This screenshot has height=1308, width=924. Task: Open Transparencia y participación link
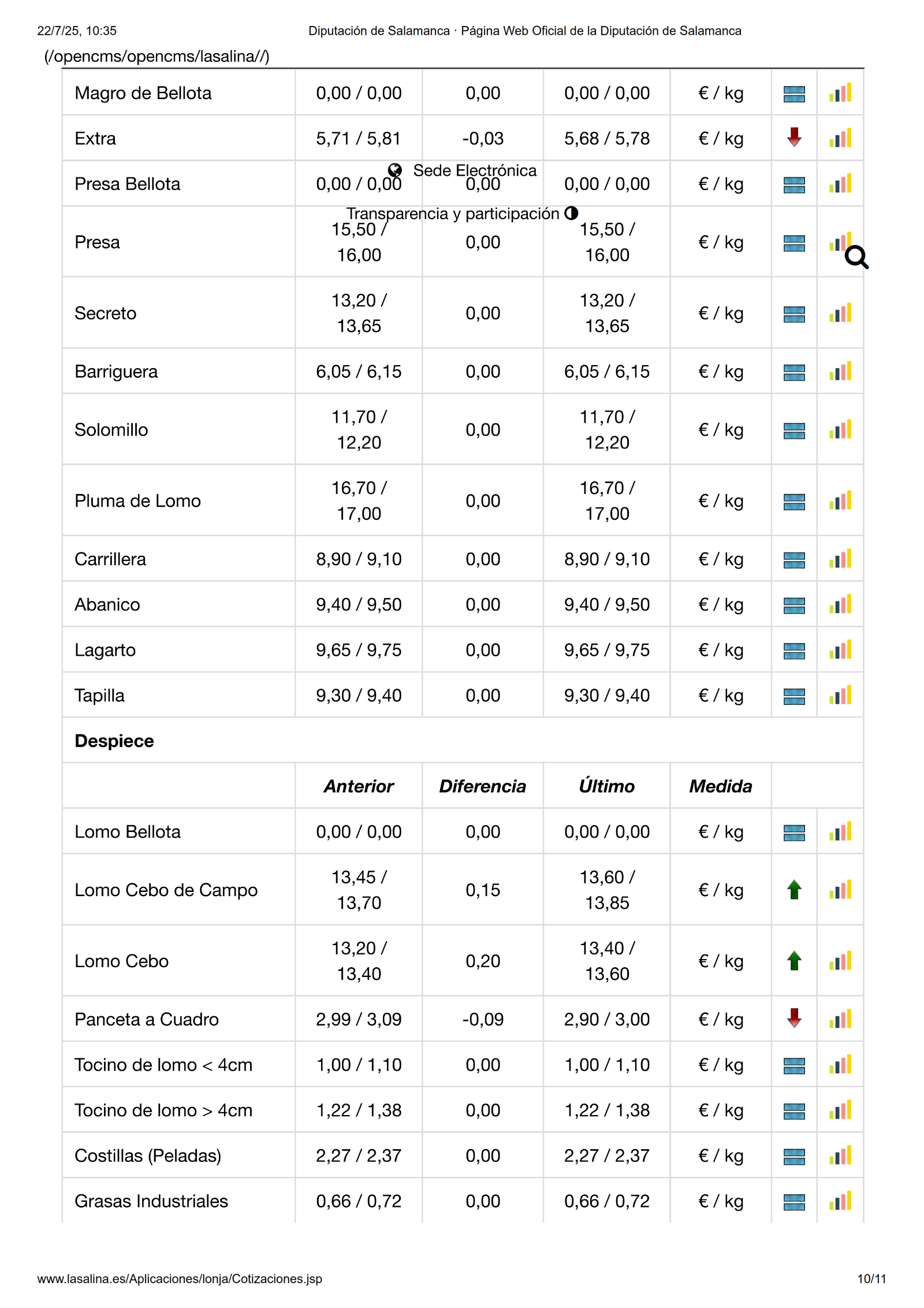pos(453,214)
